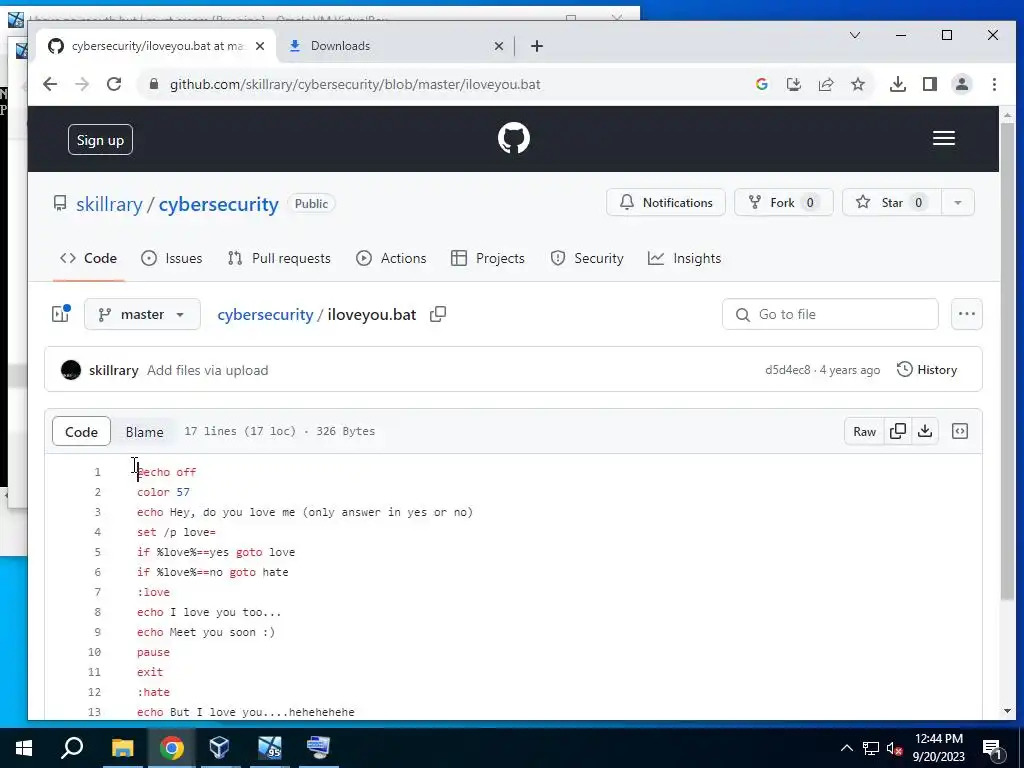
Task: Open the more file actions ellipsis
Action: click(x=967, y=314)
